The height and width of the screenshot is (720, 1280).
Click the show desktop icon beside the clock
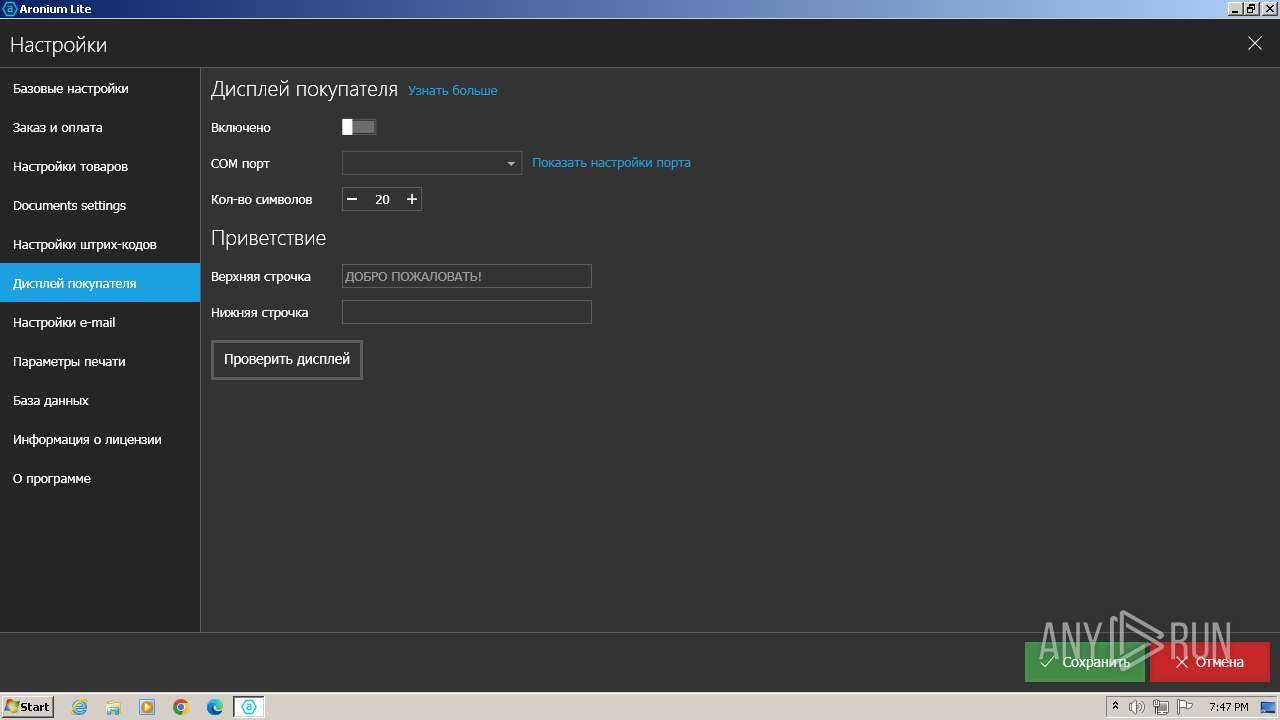(1268, 707)
